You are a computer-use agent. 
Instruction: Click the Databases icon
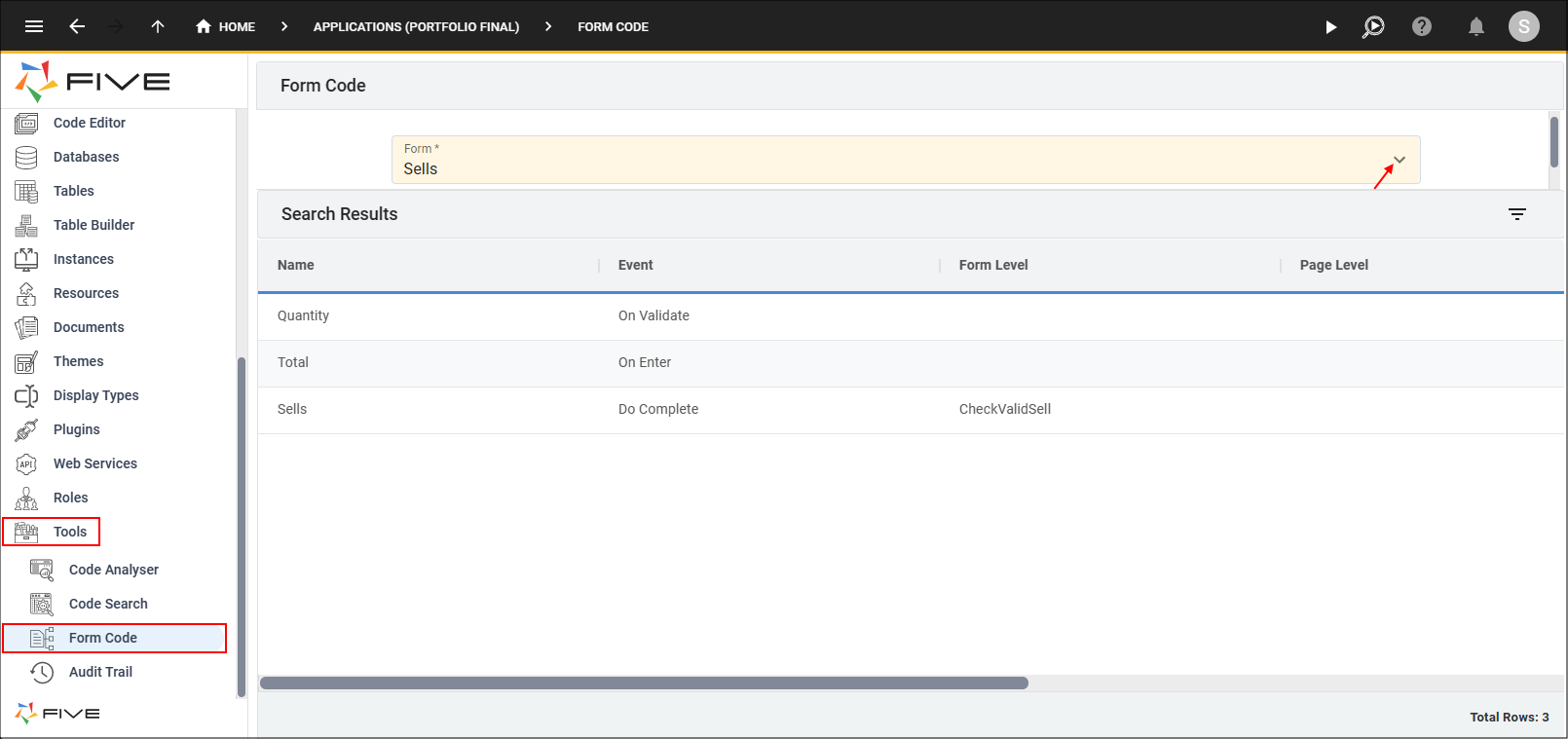pyautogui.click(x=26, y=157)
